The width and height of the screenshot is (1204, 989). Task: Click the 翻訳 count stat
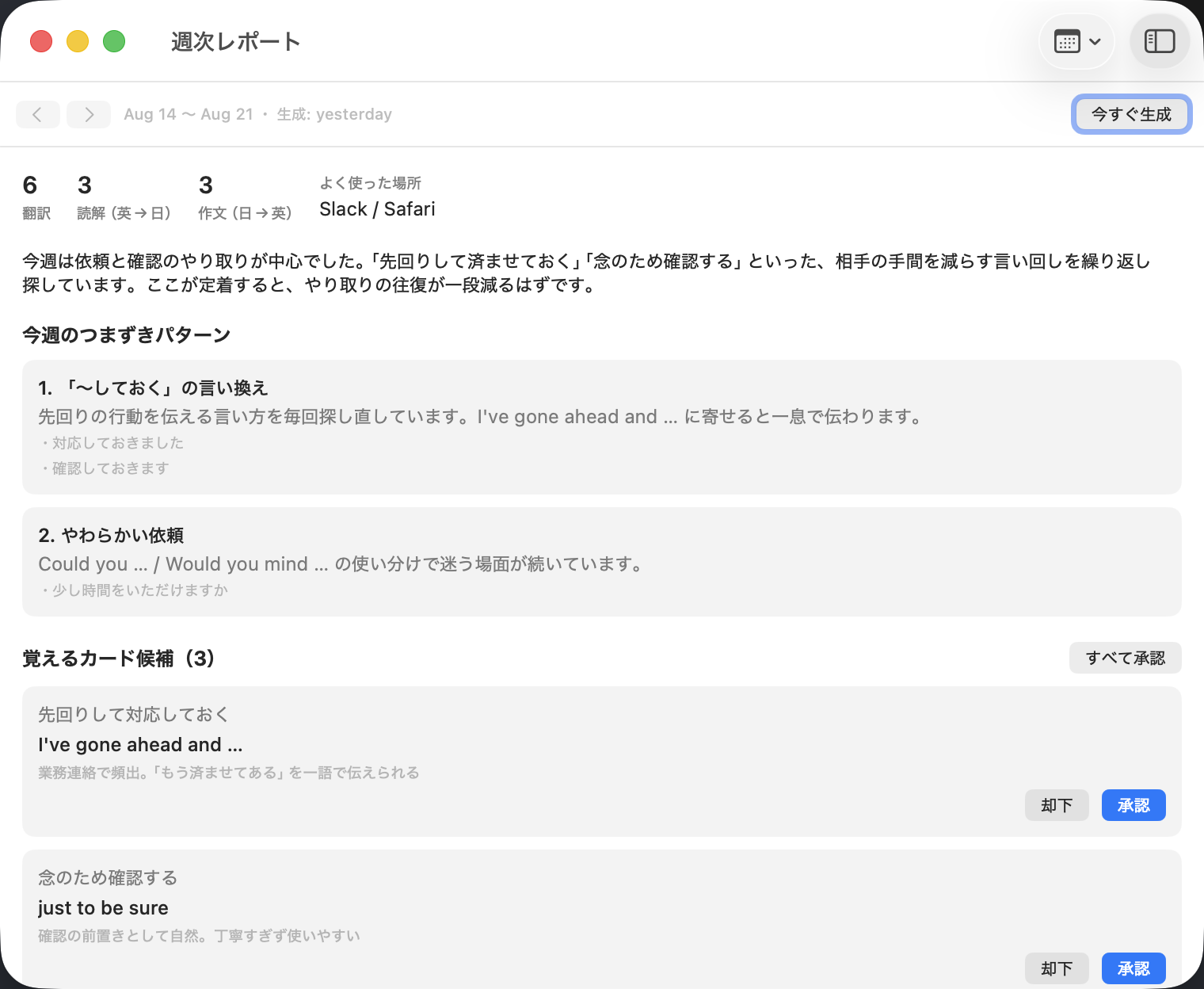pos(36,197)
